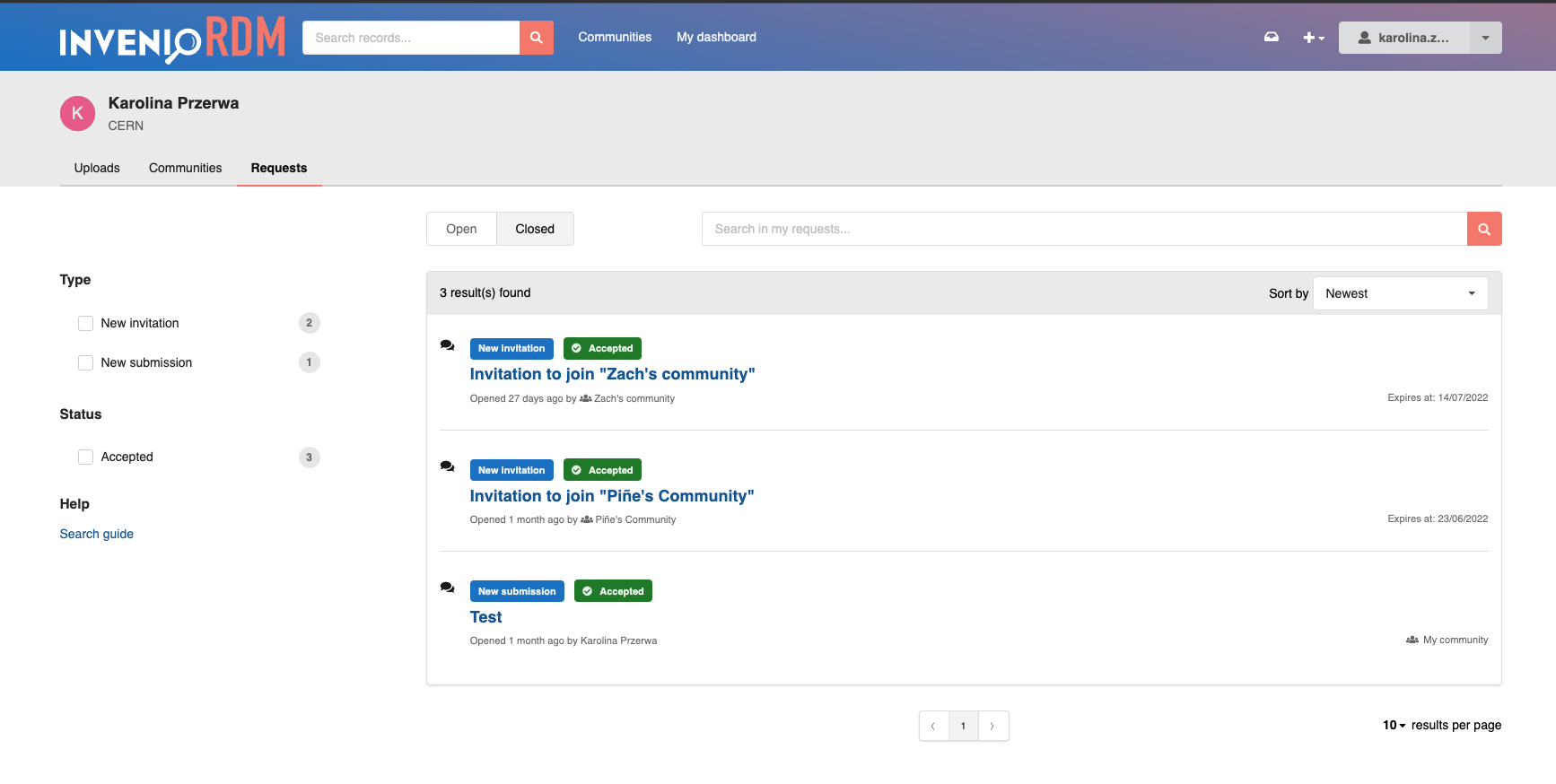Click 'Opened 27 days ago by Zach's community'
The width and height of the screenshot is (1556, 784).
click(x=572, y=398)
